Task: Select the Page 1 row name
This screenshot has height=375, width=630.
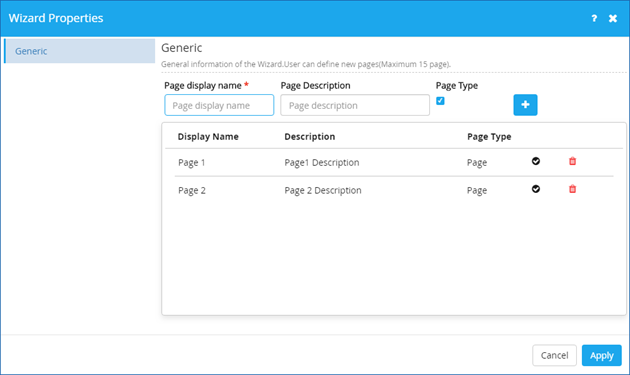Action: point(192,163)
